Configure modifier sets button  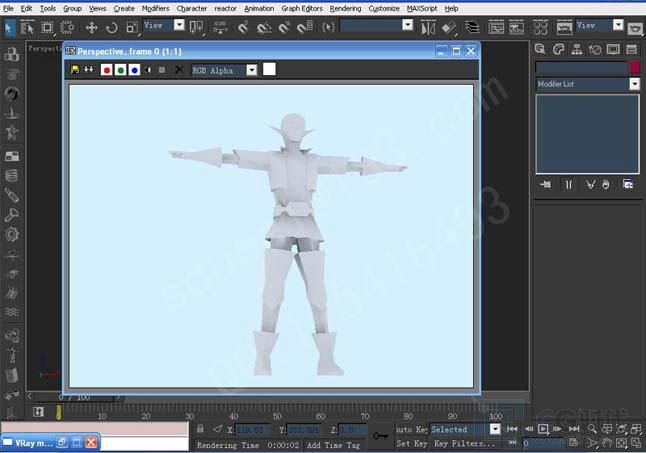click(628, 184)
